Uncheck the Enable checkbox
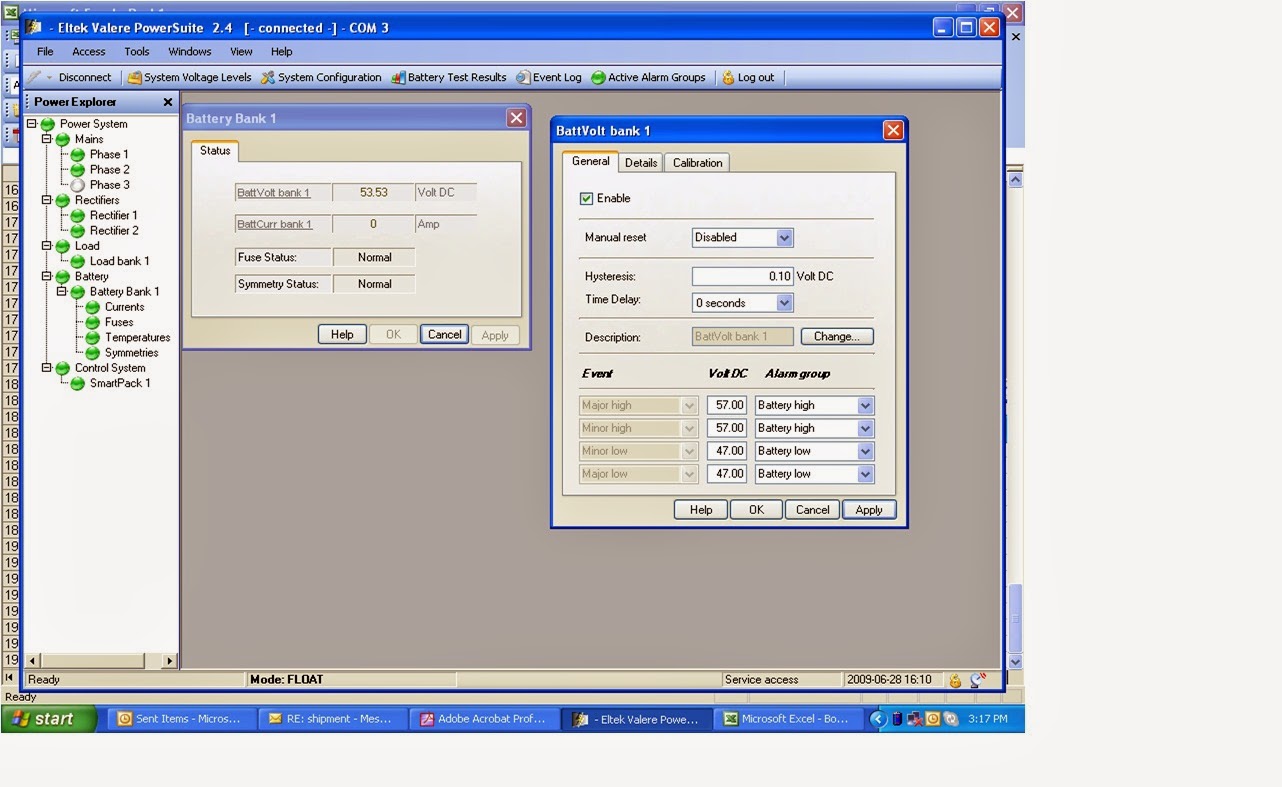The image size is (1282, 787). pyautogui.click(x=586, y=198)
